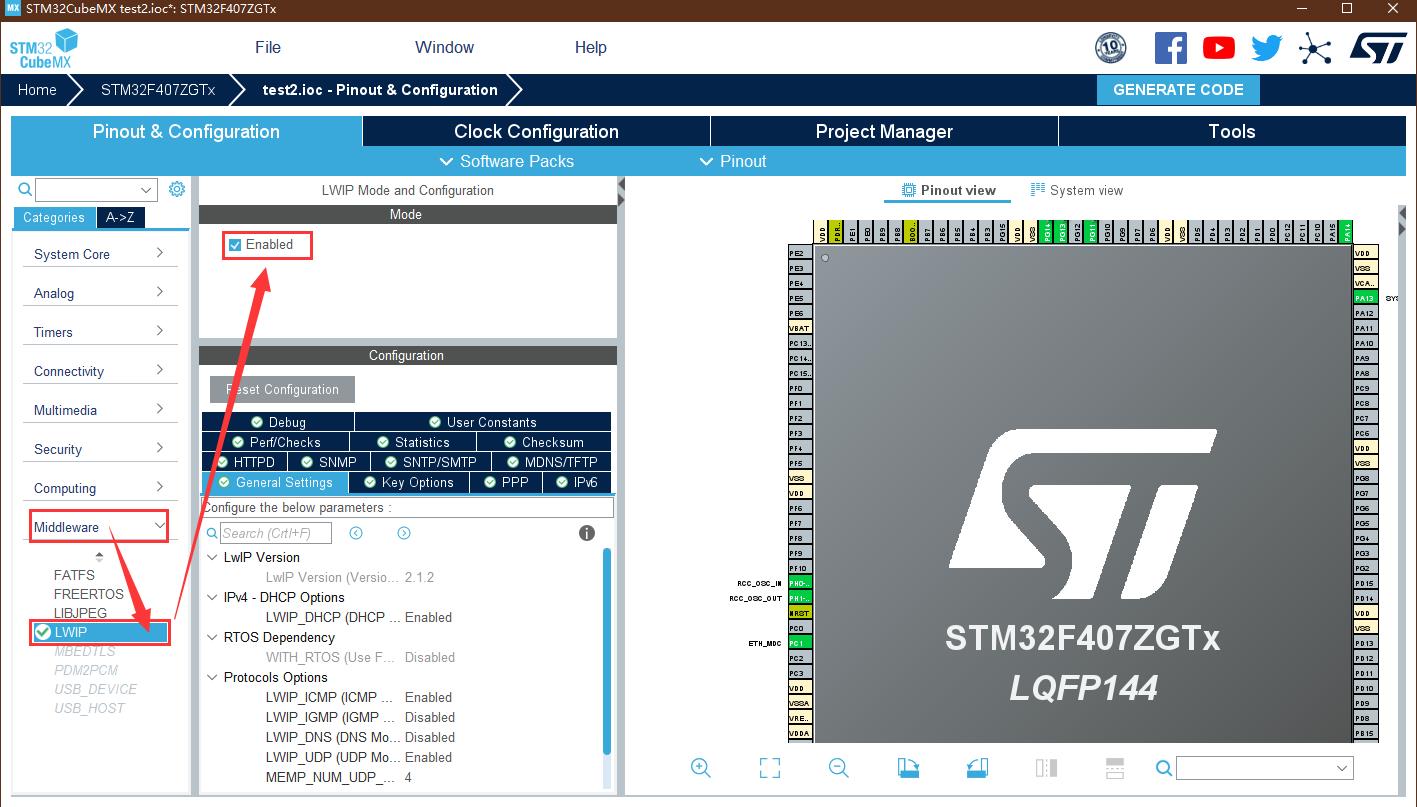Image resolution: width=1417 pixels, height=807 pixels.
Task: Fit chip to window with best-fit icon
Action: pos(769,768)
